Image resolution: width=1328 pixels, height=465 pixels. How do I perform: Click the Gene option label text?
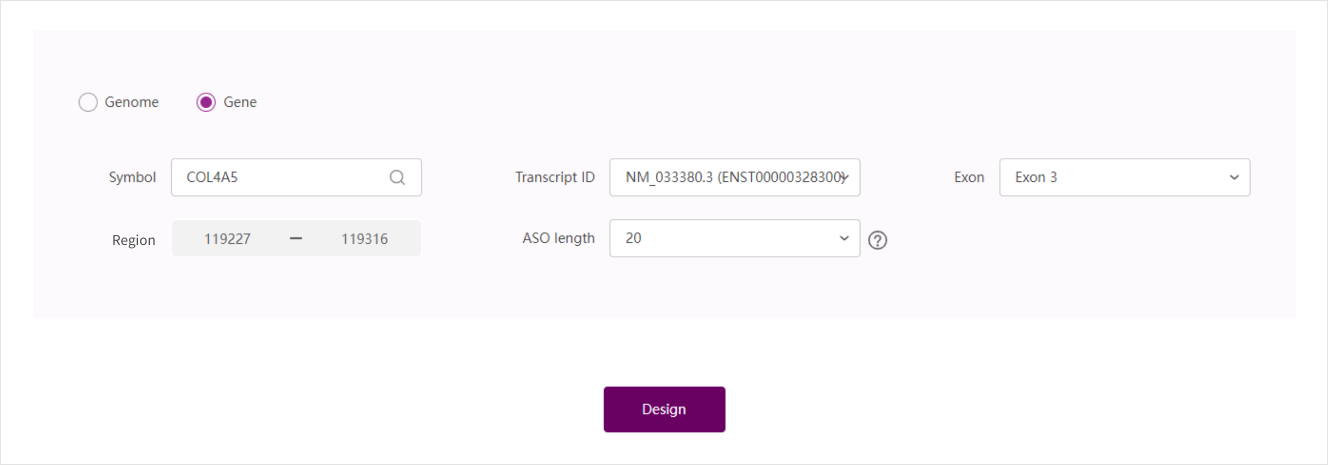[x=240, y=102]
